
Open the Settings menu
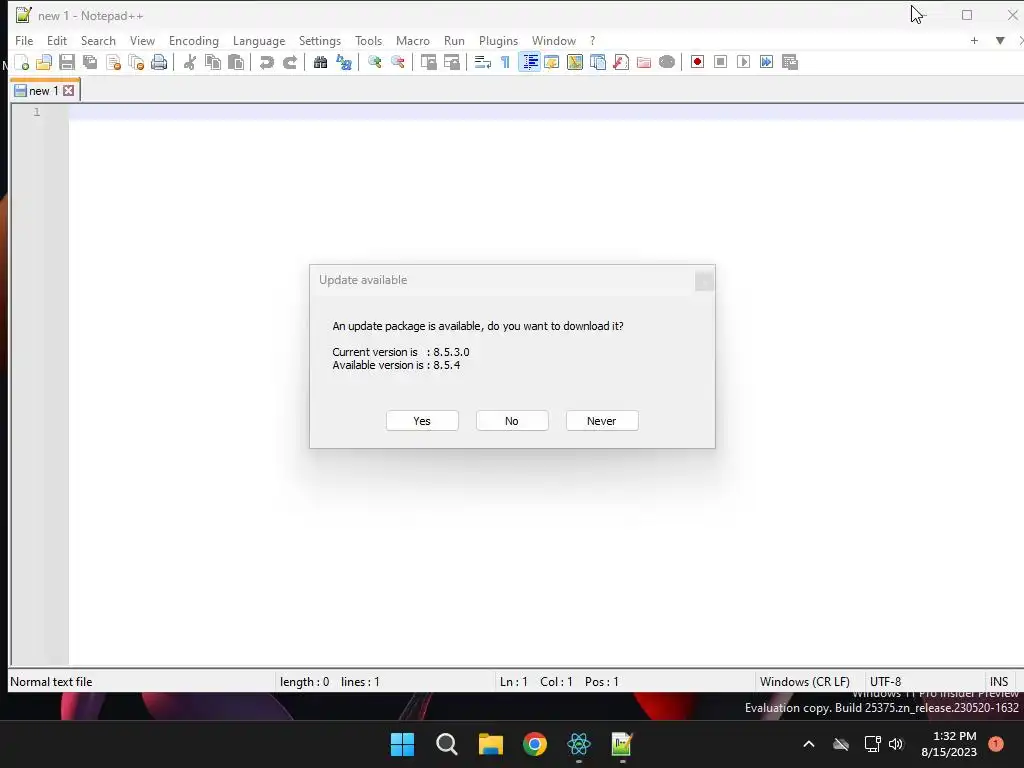coord(319,40)
